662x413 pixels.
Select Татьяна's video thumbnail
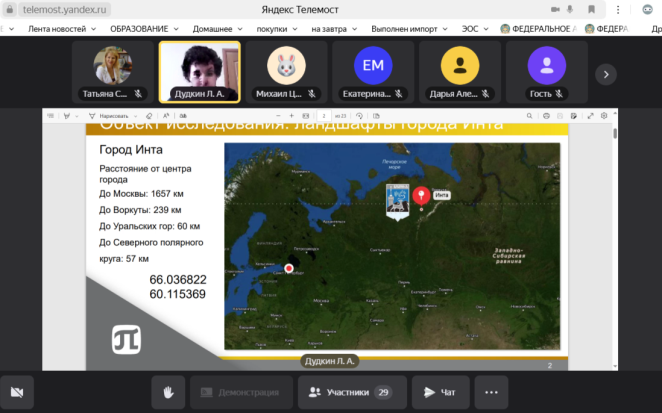coord(115,68)
